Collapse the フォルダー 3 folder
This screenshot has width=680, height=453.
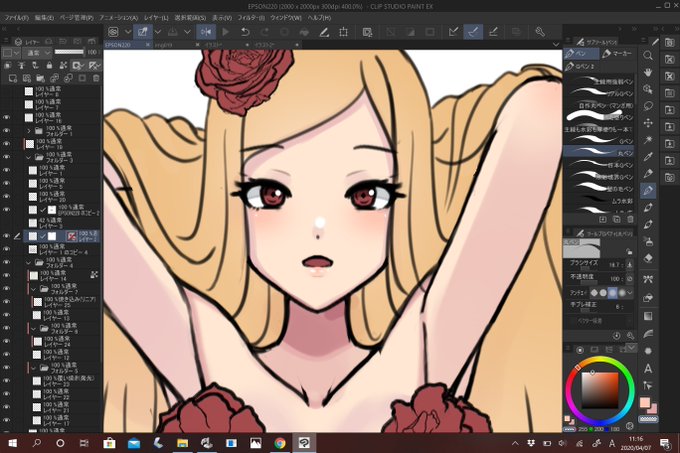point(29,157)
